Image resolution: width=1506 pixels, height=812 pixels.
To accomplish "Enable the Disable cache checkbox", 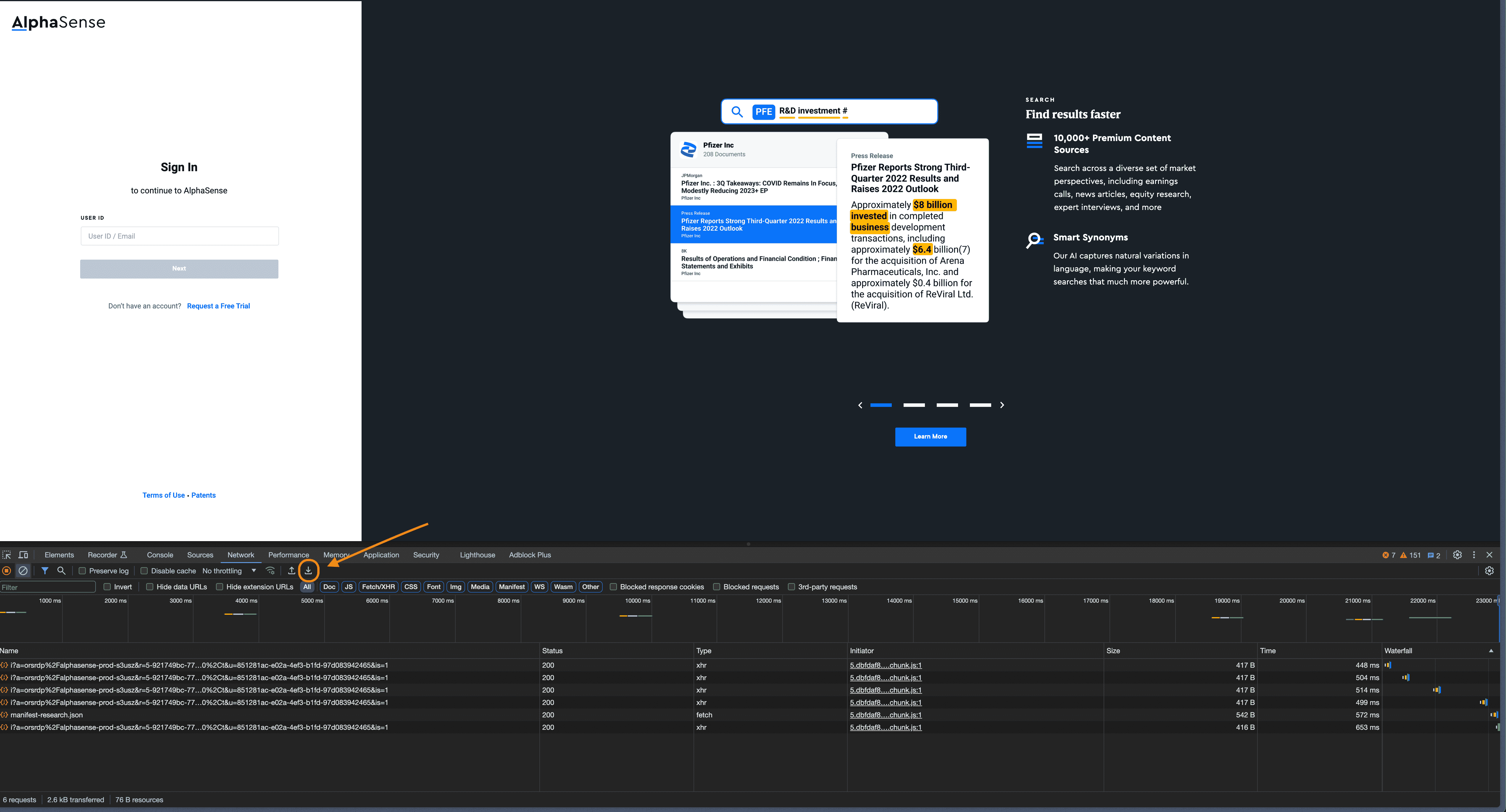I will pyautogui.click(x=144, y=571).
